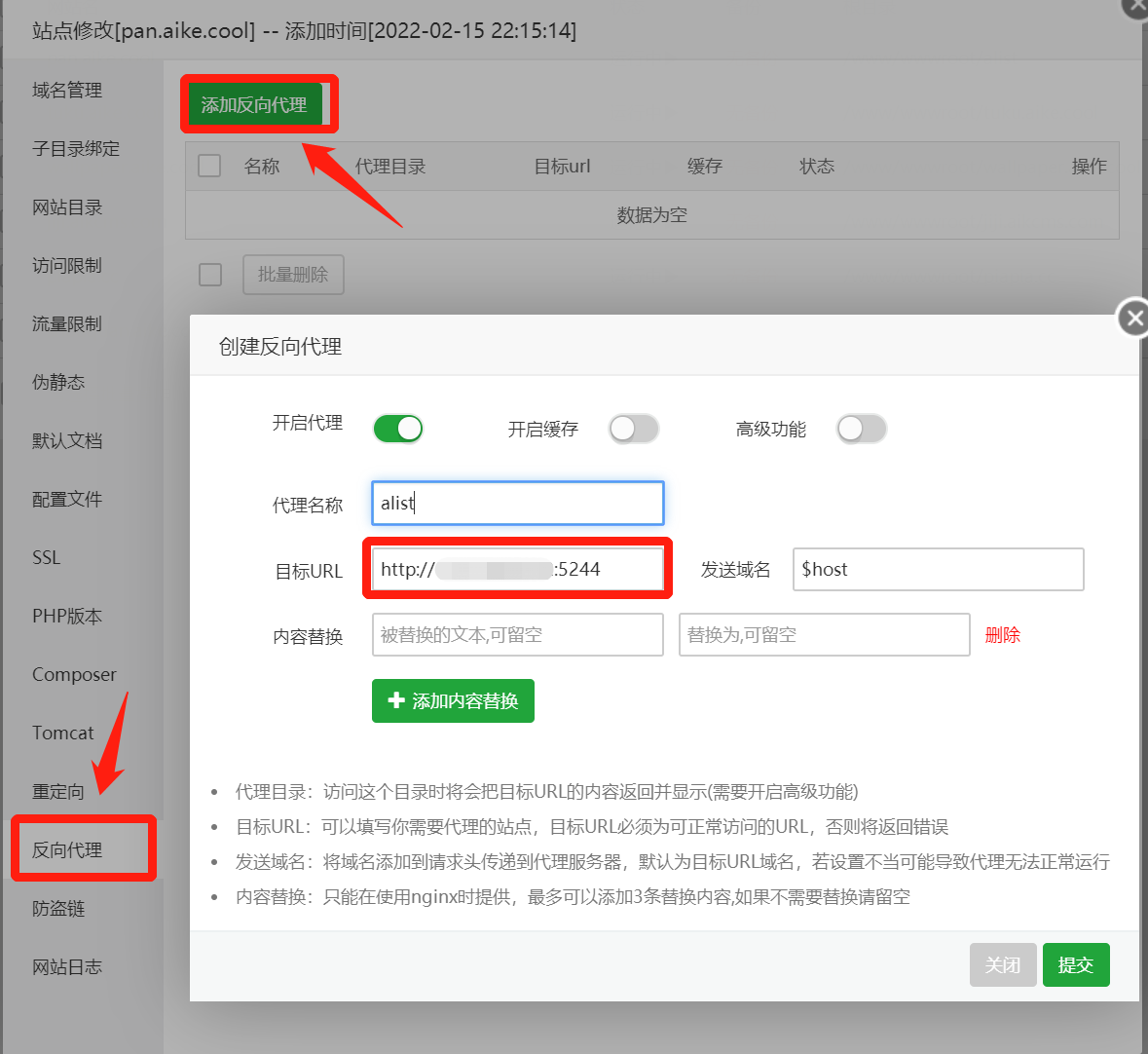The image size is (1148, 1054).
Task: Enable the 开启缓存 switch
Action: point(634,429)
